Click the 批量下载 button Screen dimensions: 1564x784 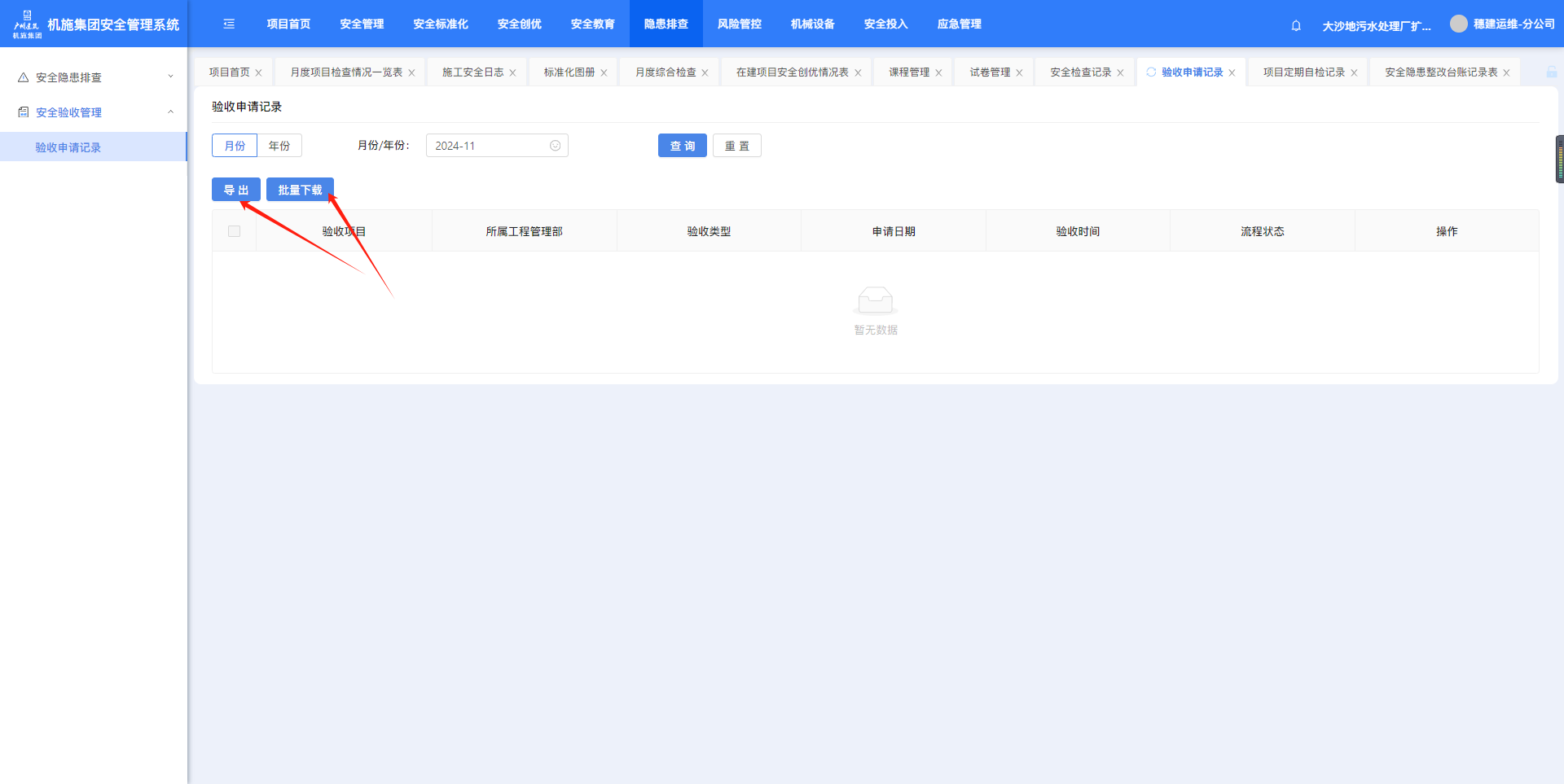click(x=300, y=190)
